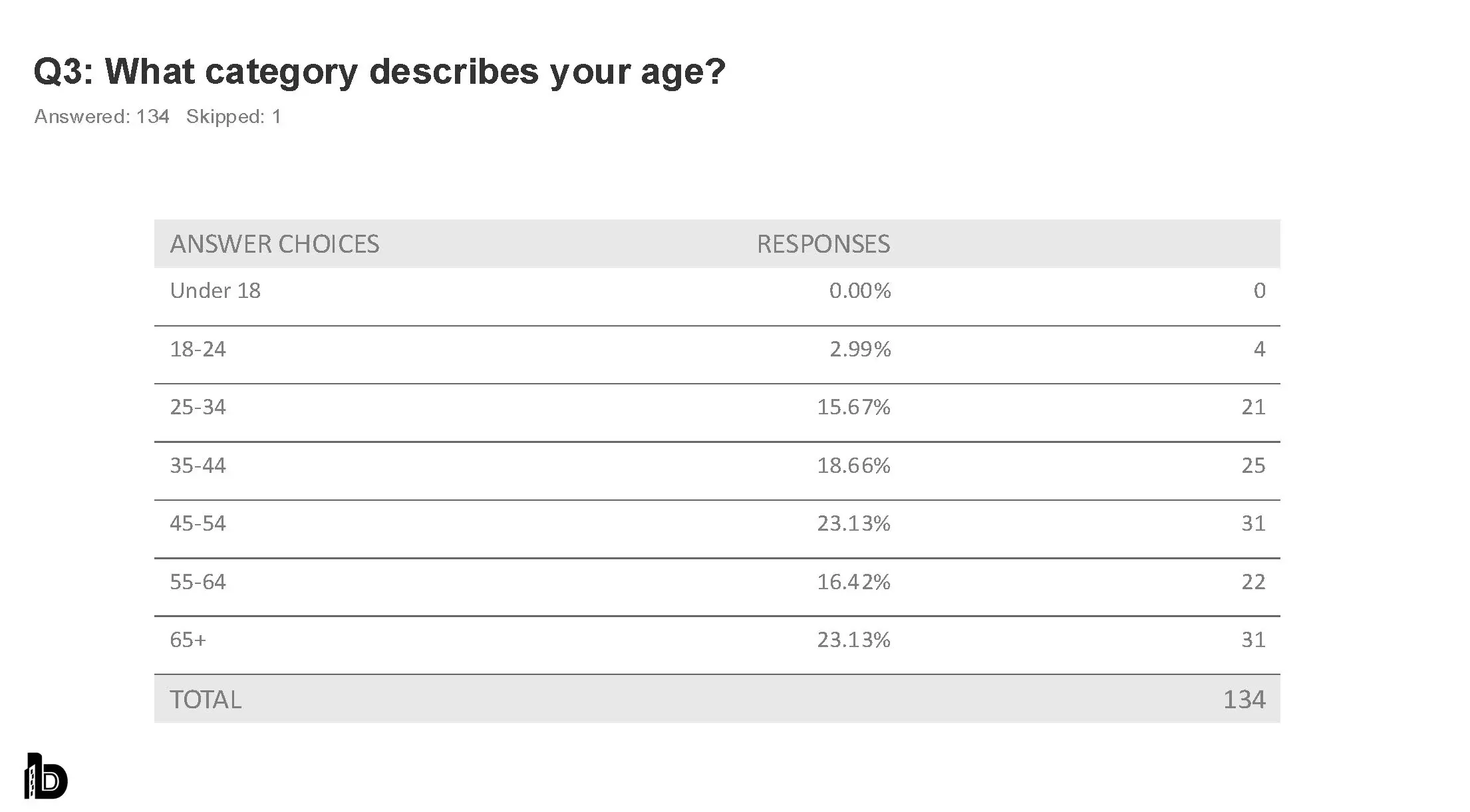Click the 'Under 18' row label

(x=215, y=291)
